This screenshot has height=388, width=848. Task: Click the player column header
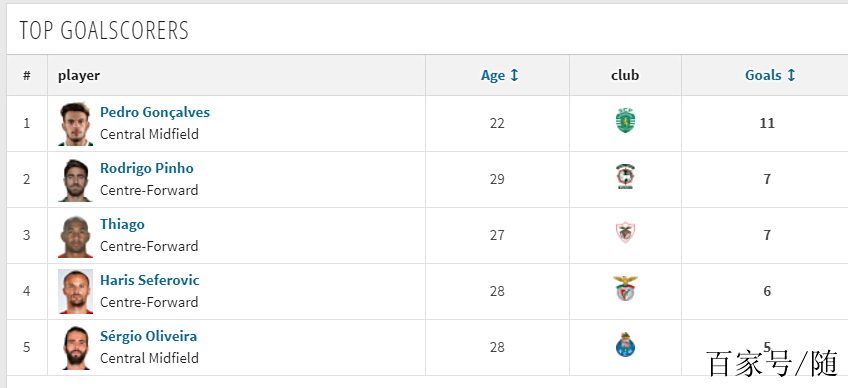(79, 75)
